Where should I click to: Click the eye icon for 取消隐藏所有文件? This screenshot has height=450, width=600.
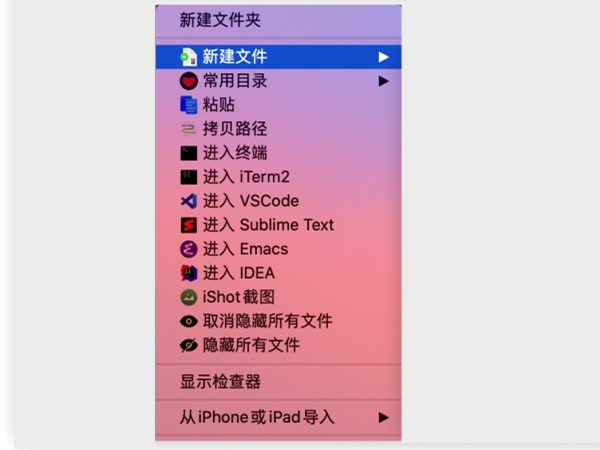click(x=189, y=321)
